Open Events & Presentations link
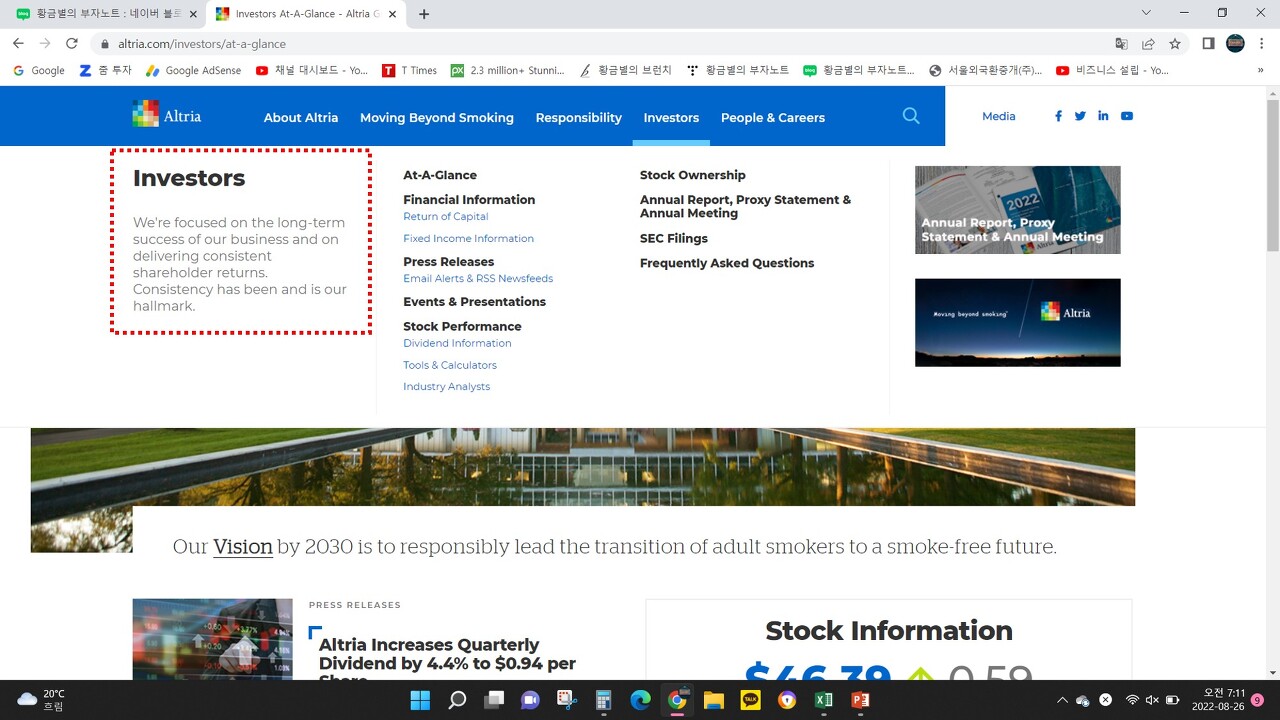1280x720 pixels. [474, 302]
